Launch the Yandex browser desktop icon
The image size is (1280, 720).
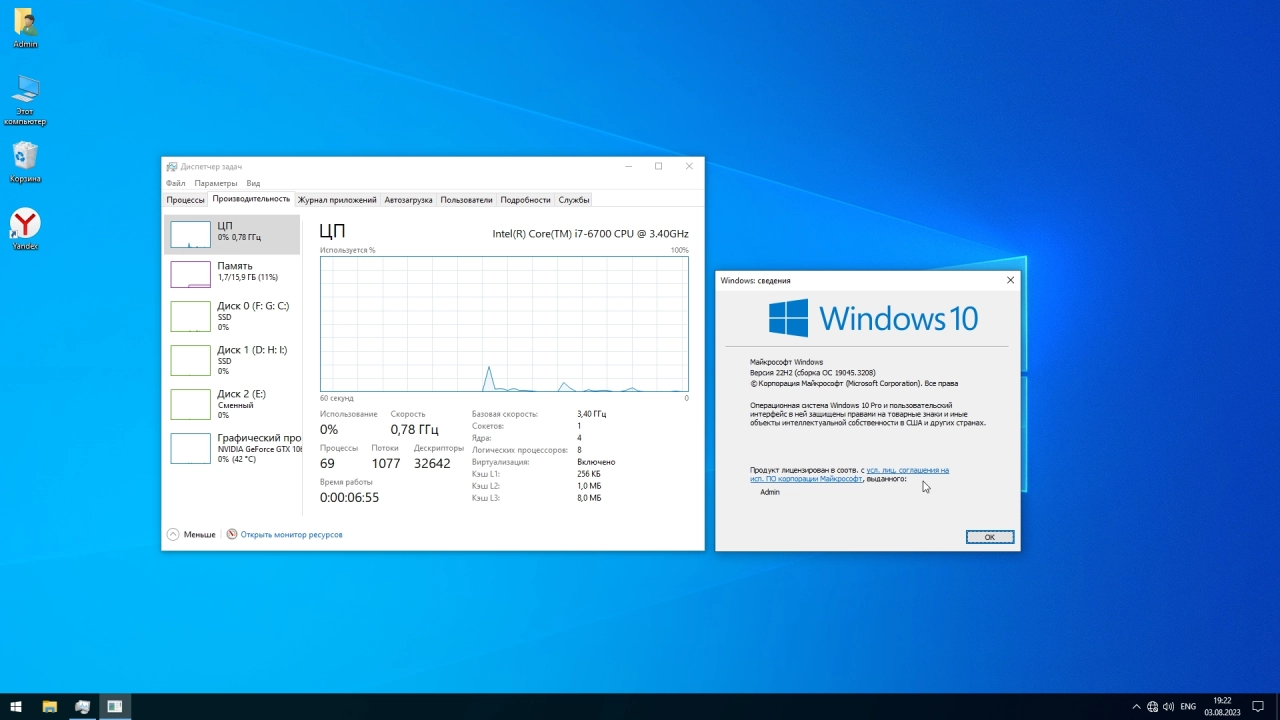[x=25, y=229]
